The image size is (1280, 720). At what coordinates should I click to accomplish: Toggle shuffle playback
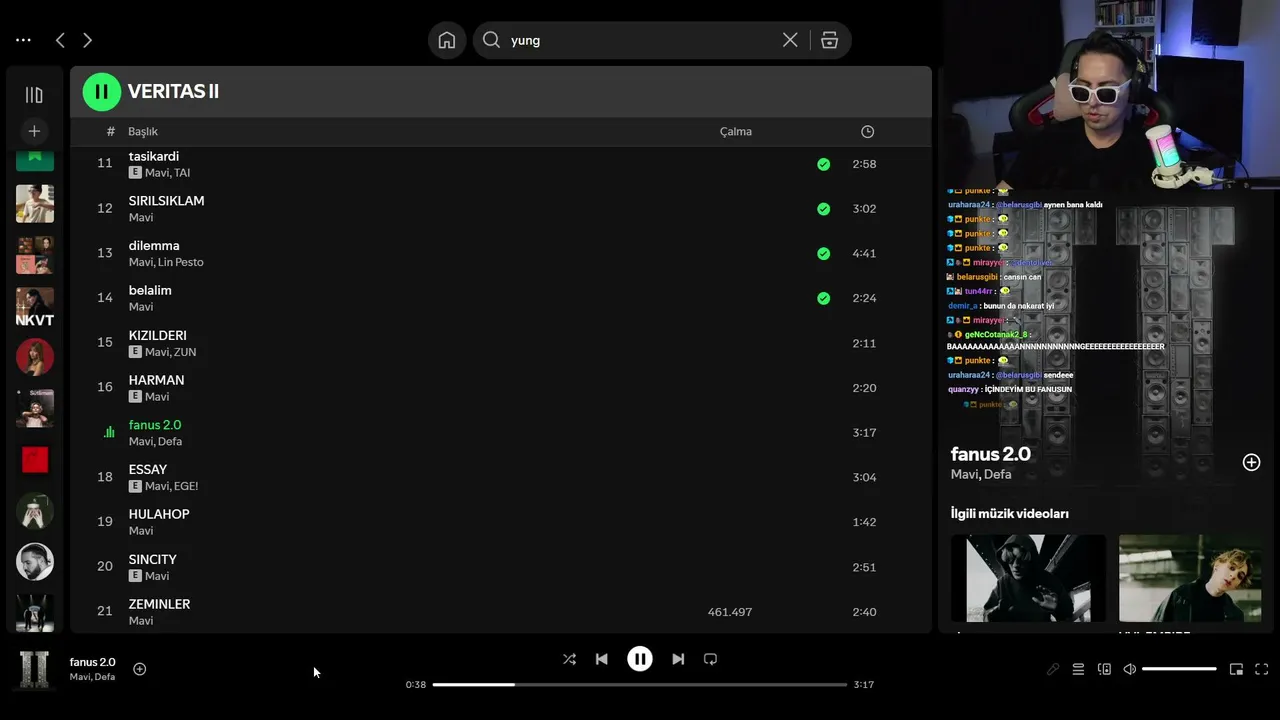[x=569, y=659]
